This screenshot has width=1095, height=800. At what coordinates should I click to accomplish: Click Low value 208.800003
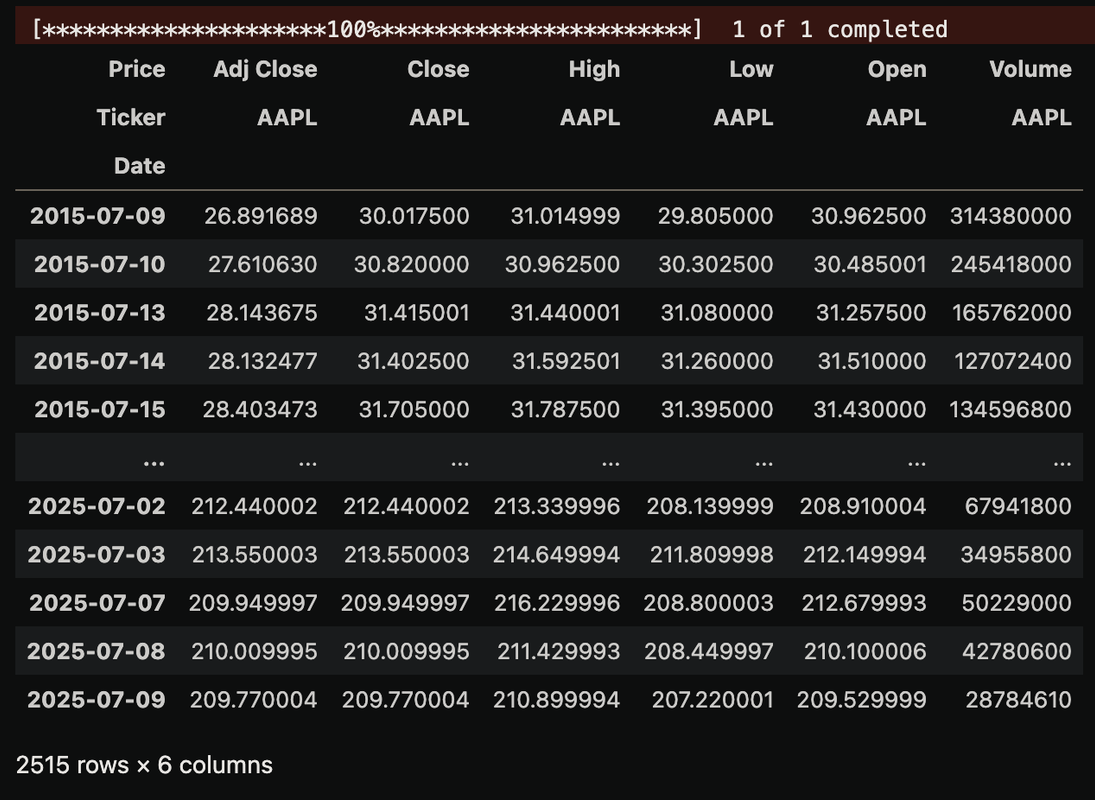pos(709,602)
